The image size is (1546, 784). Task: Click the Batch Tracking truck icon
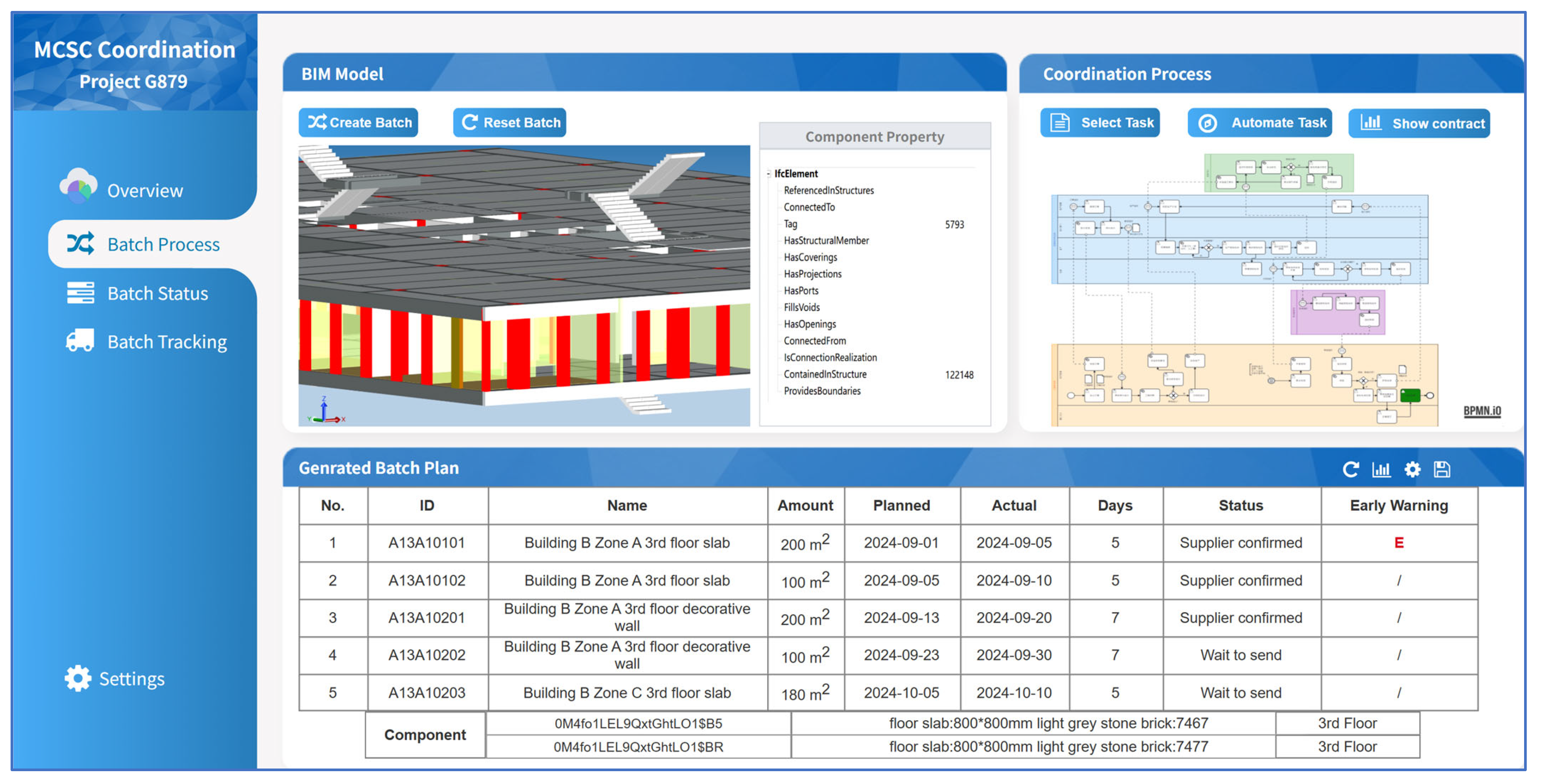point(80,340)
